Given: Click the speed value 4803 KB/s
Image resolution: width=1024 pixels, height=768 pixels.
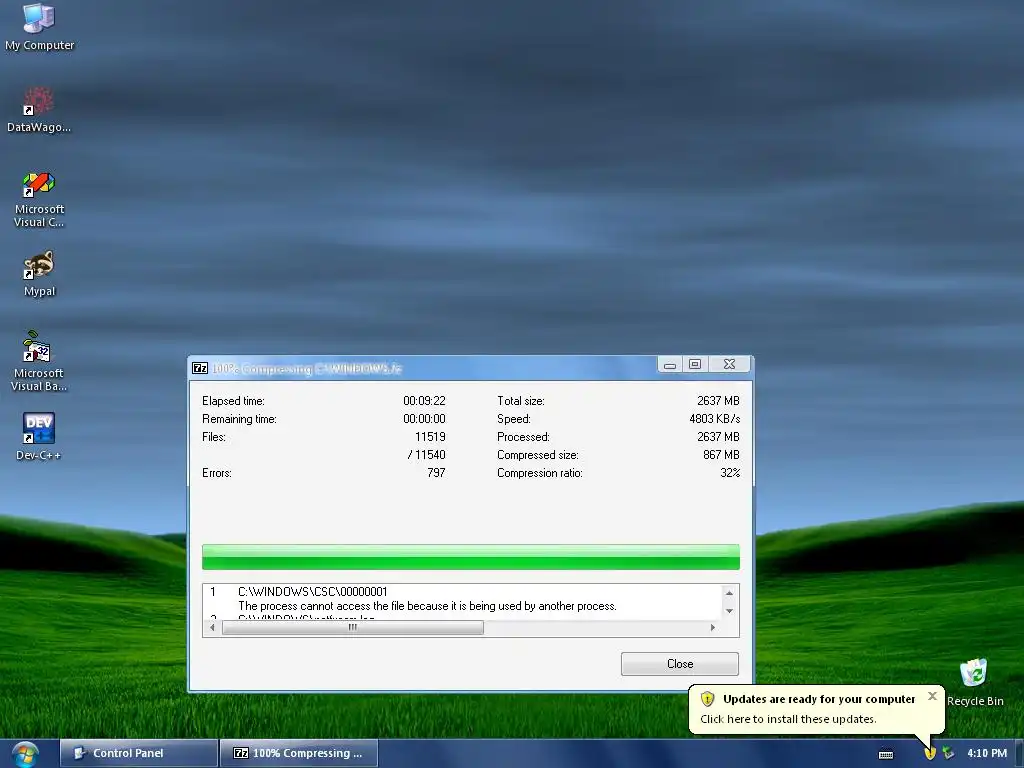Looking at the screenshot, I should click(714, 419).
